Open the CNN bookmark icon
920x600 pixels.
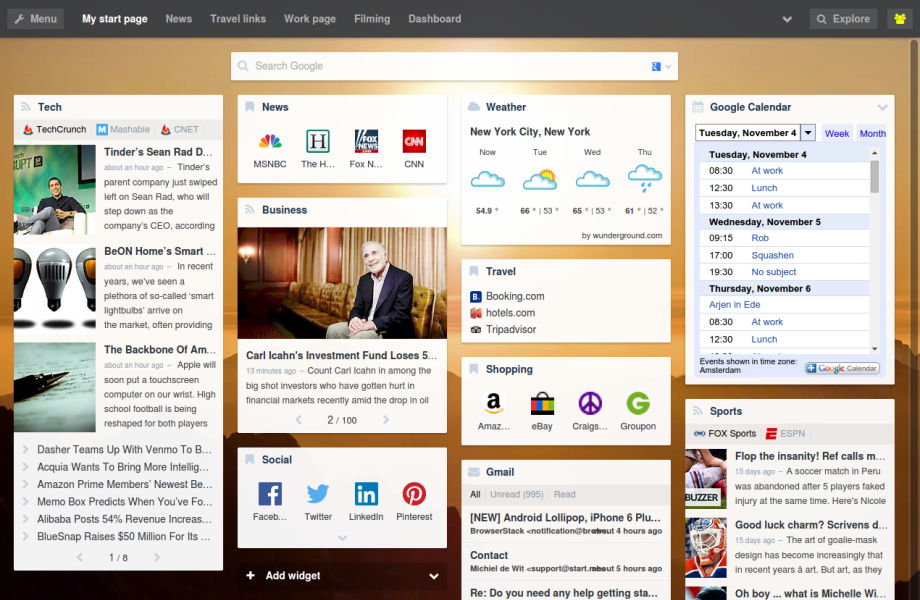point(414,141)
